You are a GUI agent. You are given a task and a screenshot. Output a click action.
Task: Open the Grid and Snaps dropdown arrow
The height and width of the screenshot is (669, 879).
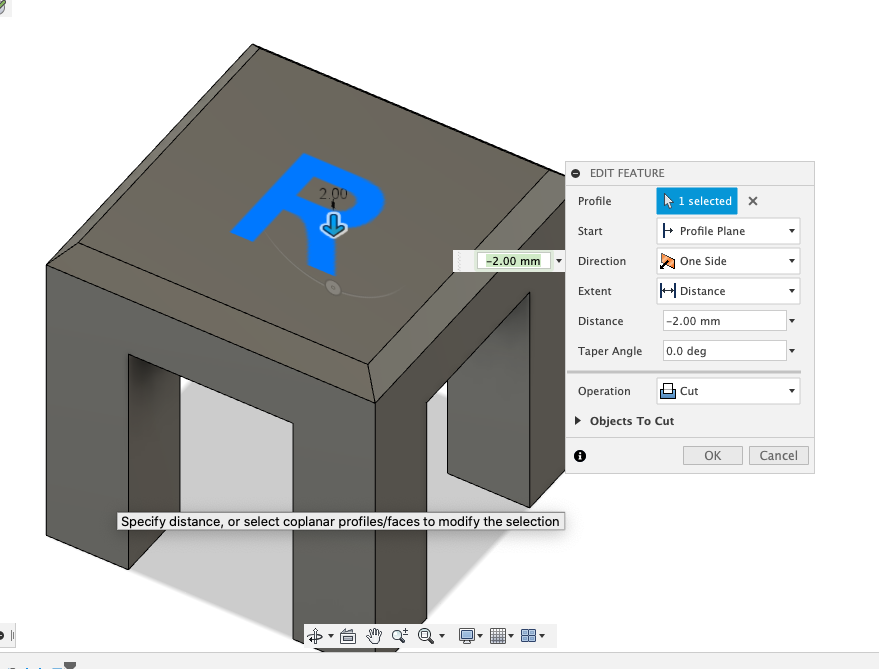[511, 636]
